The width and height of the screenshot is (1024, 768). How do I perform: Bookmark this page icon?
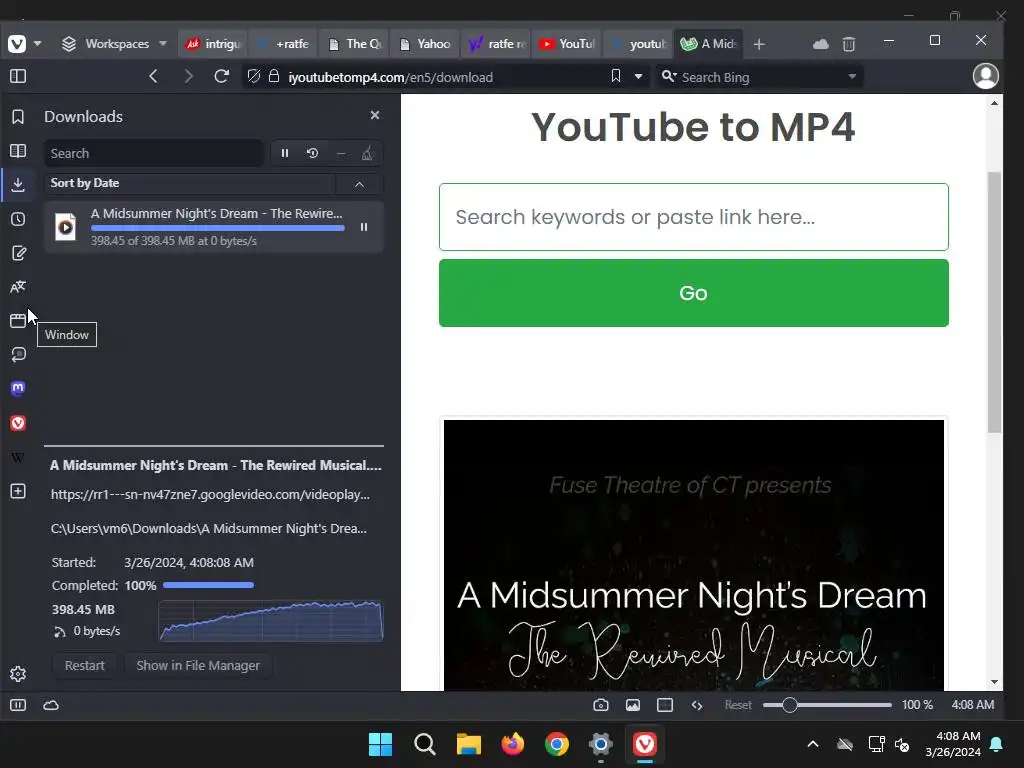pos(615,76)
